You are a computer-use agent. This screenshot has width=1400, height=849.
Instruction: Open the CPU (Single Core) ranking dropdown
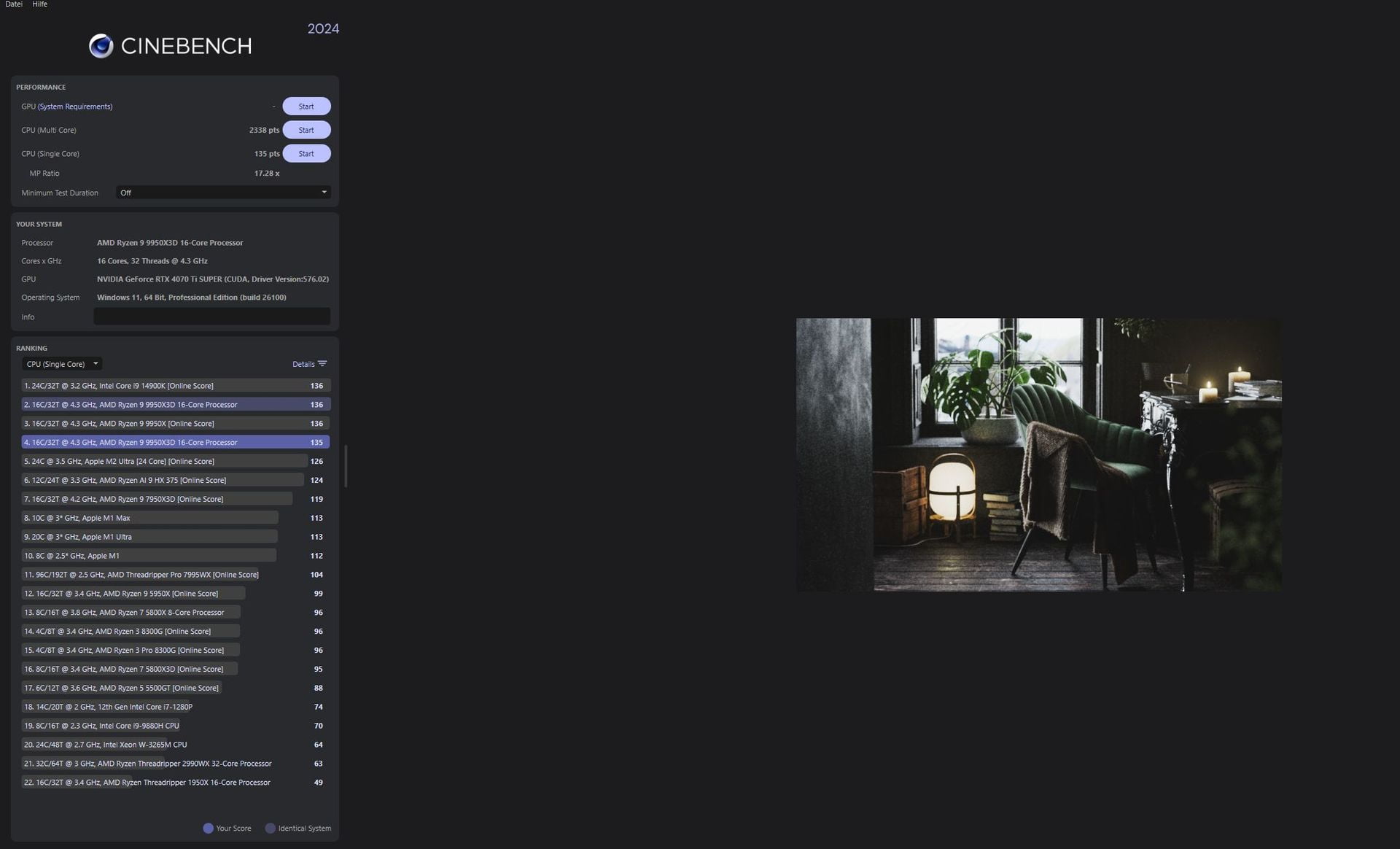click(62, 364)
